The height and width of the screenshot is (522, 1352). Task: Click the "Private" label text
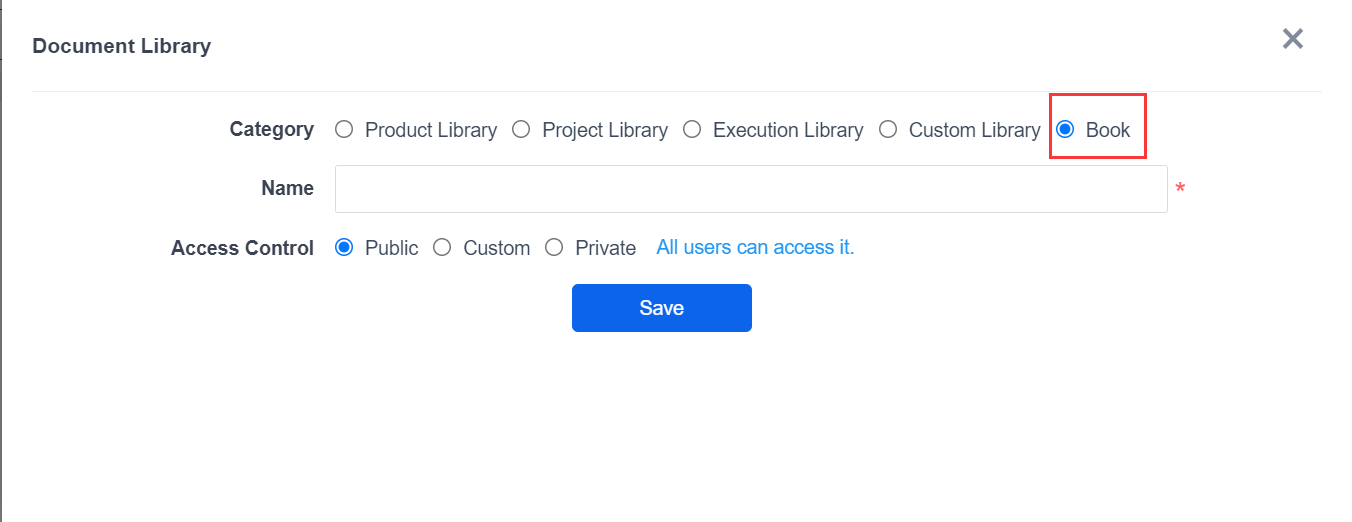(606, 248)
